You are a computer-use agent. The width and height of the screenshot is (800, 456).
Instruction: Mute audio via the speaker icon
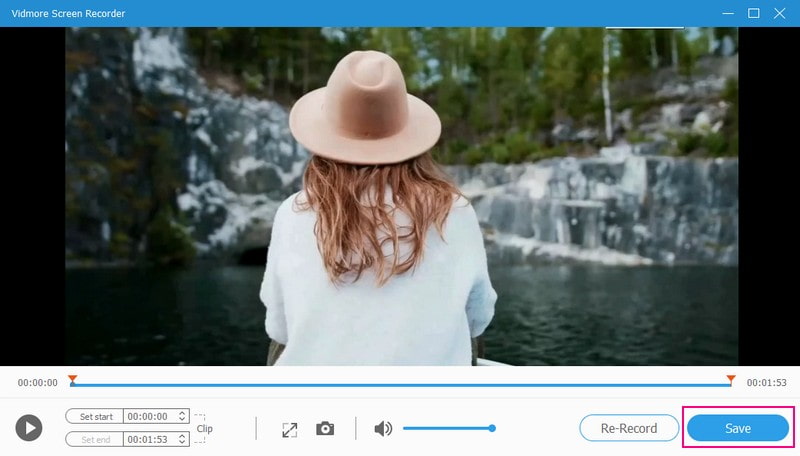[382, 429]
